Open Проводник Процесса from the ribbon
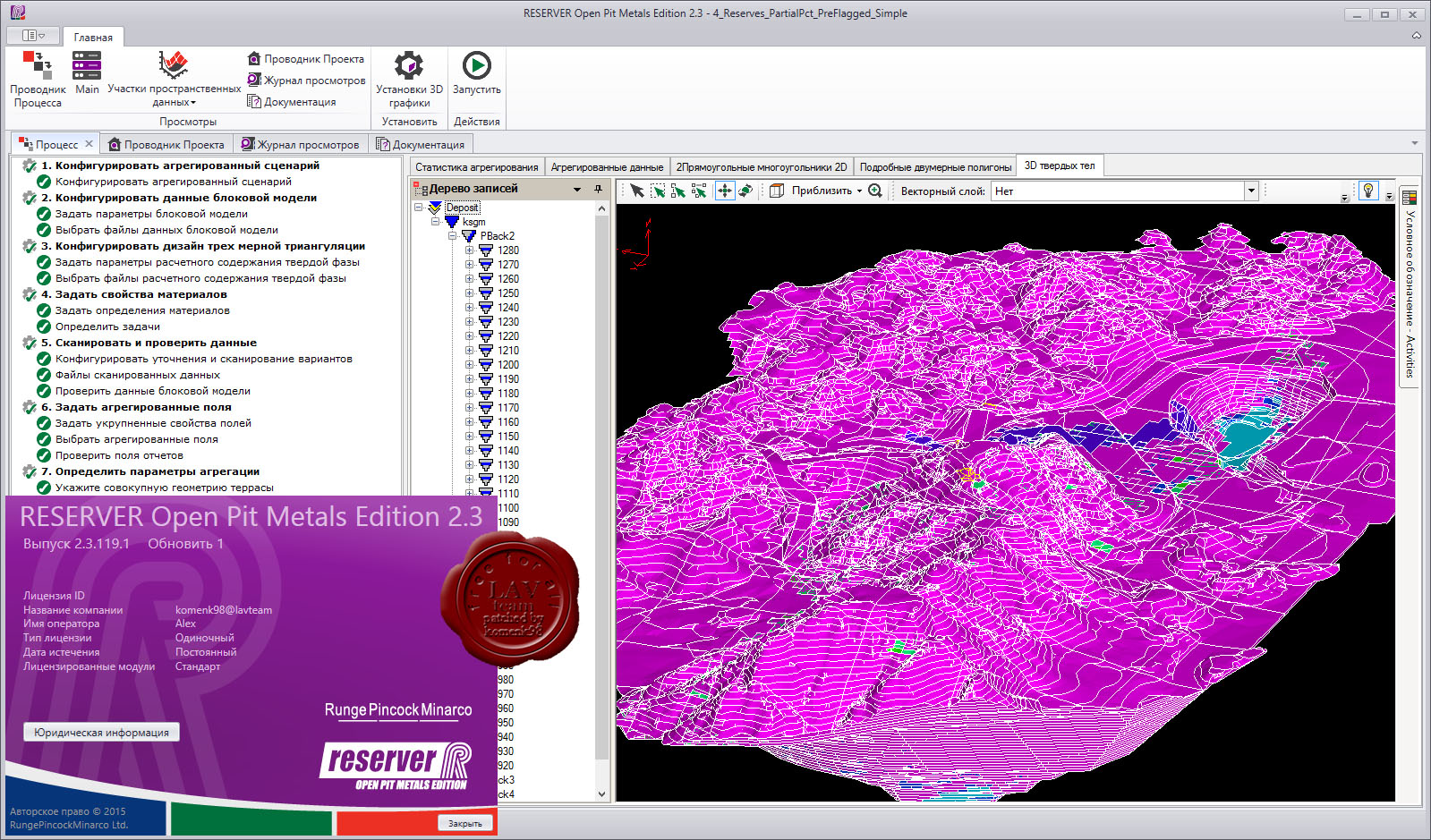Viewport: 1431px width, 840px height. [38, 80]
